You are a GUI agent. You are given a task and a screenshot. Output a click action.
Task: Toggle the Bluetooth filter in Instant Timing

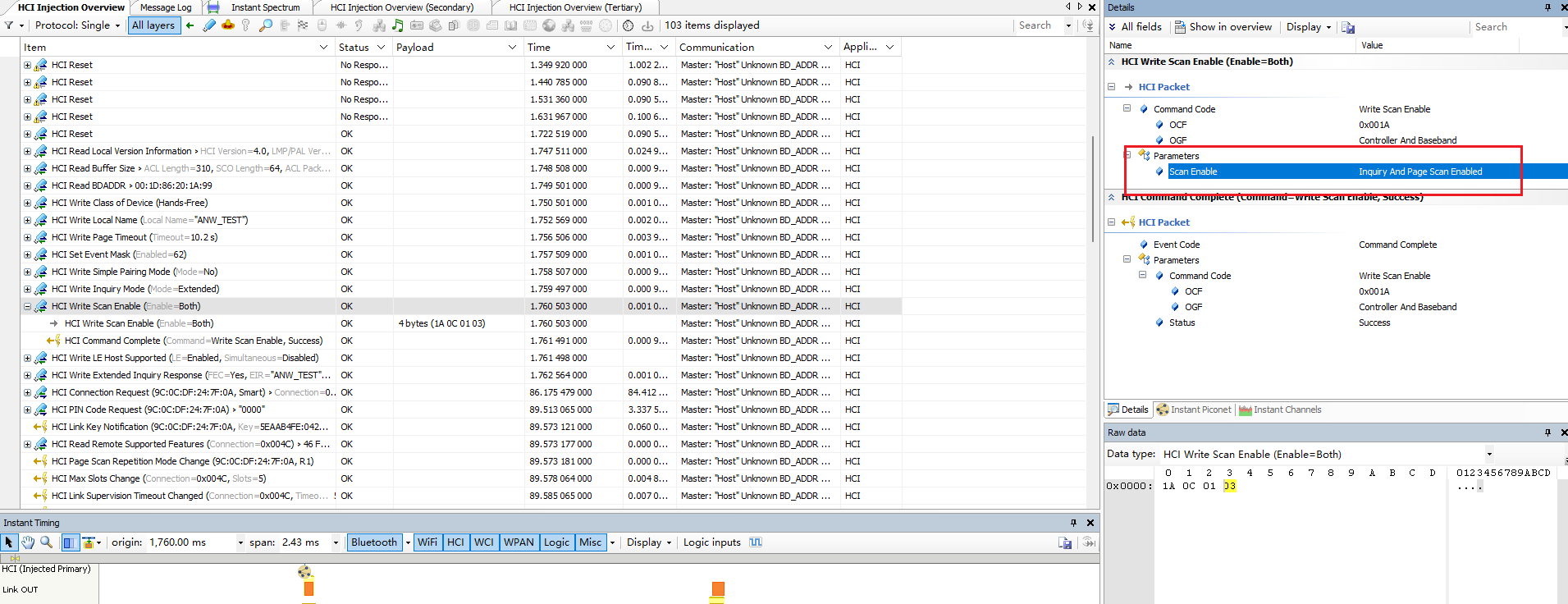tap(374, 542)
